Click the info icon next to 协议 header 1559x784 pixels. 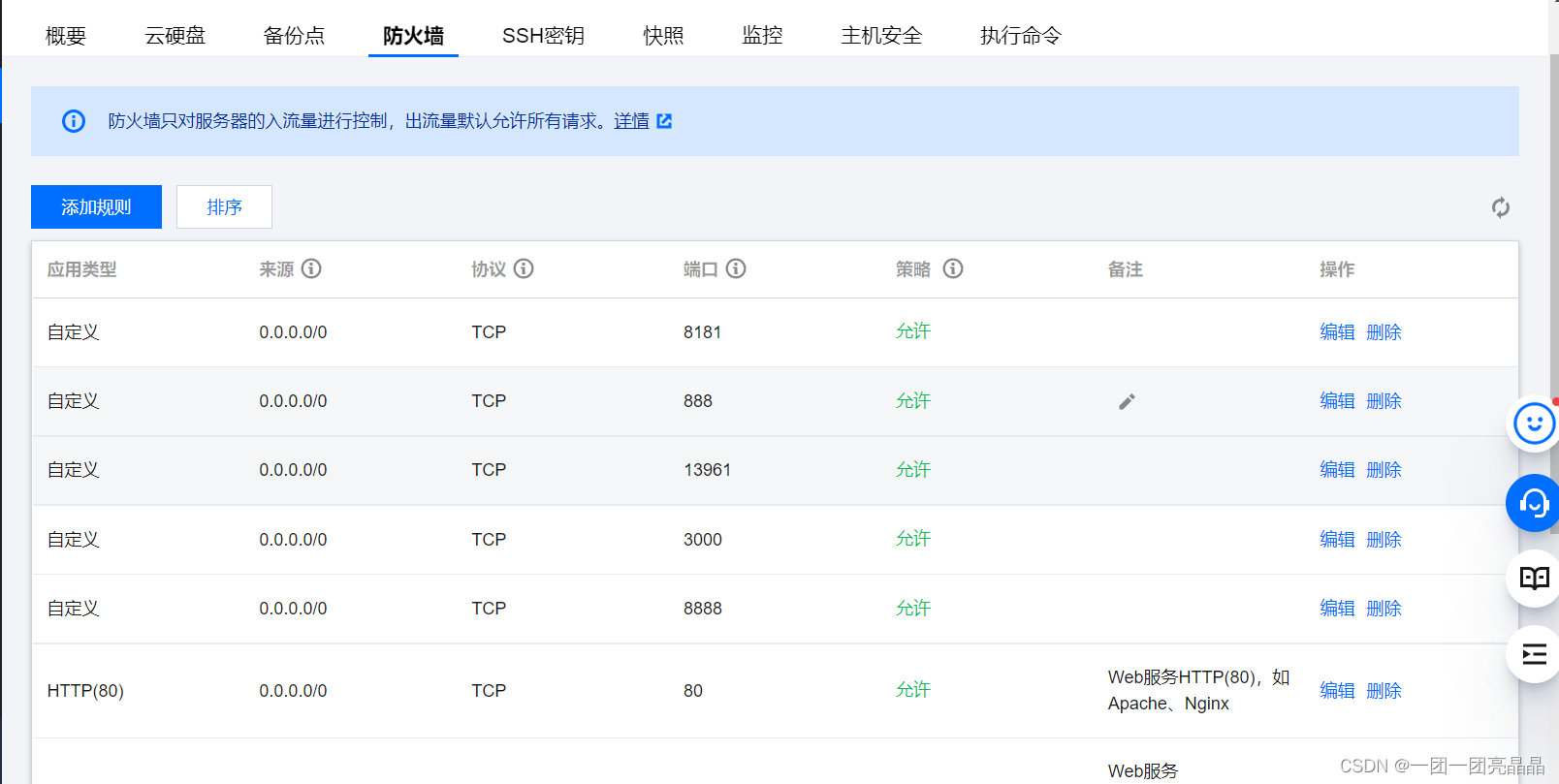click(x=524, y=268)
